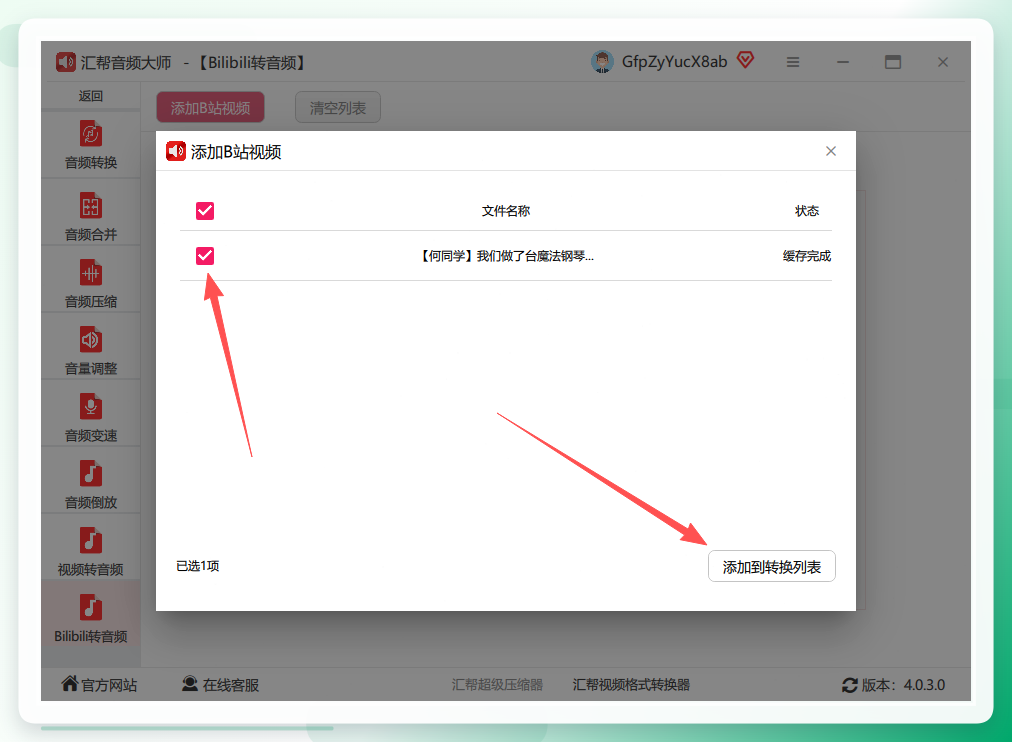The height and width of the screenshot is (742, 1012).
Task: Click the username GfpZyYucX8ab
Action: tap(674, 61)
